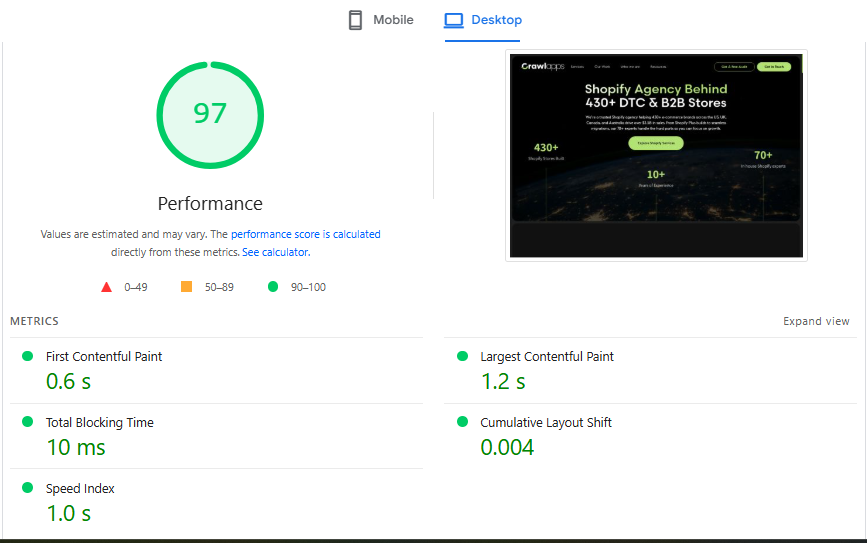The width and height of the screenshot is (867, 543).
Task: Click the METRICS section heading
Action: click(34, 321)
